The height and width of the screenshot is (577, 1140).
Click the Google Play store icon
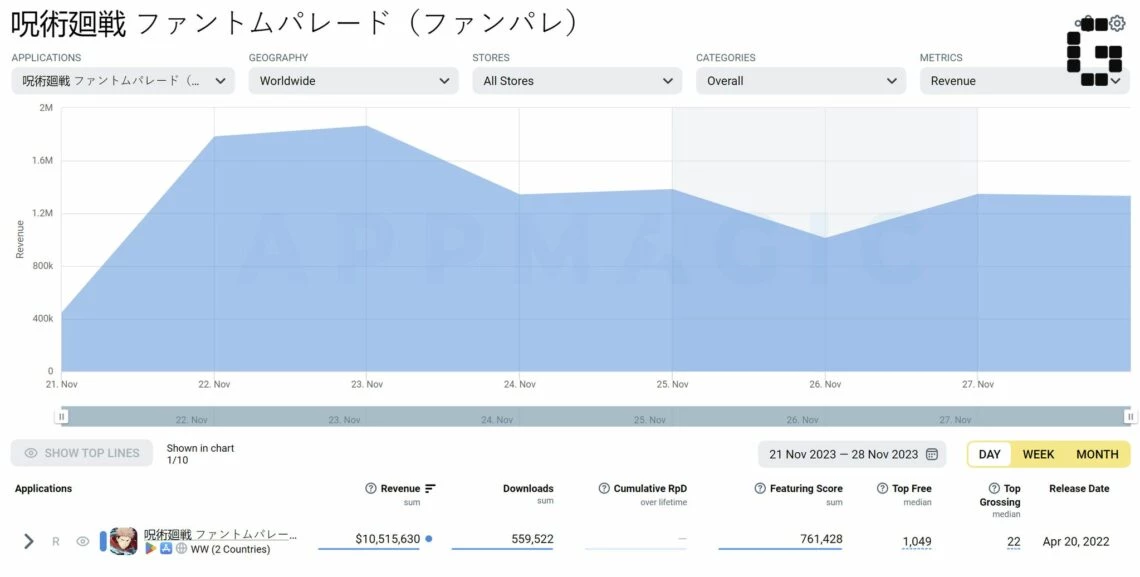[150, 549]
